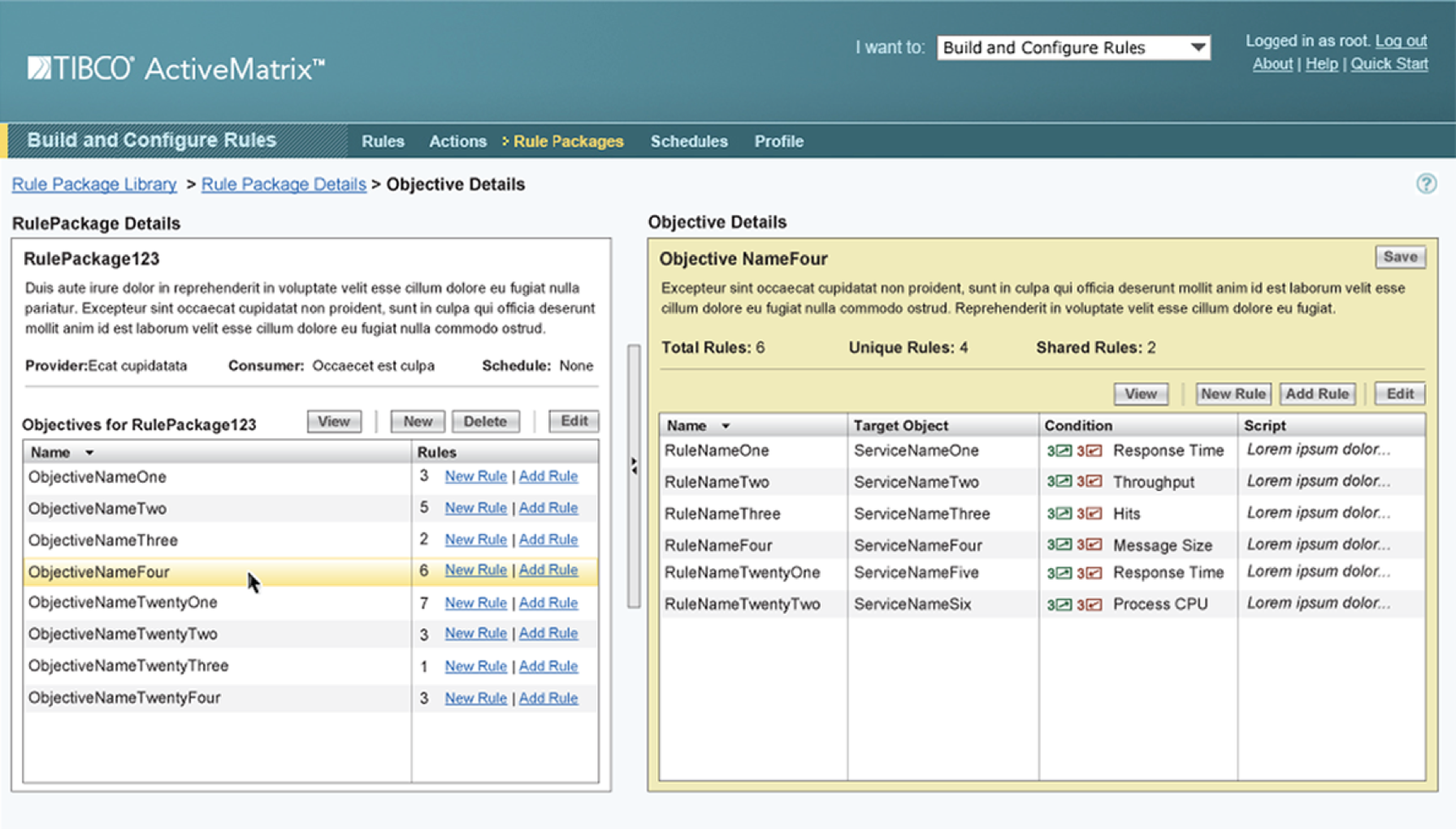
Task: Collapse the panel splitter arrow handle
Action: [x=634, y=466]
